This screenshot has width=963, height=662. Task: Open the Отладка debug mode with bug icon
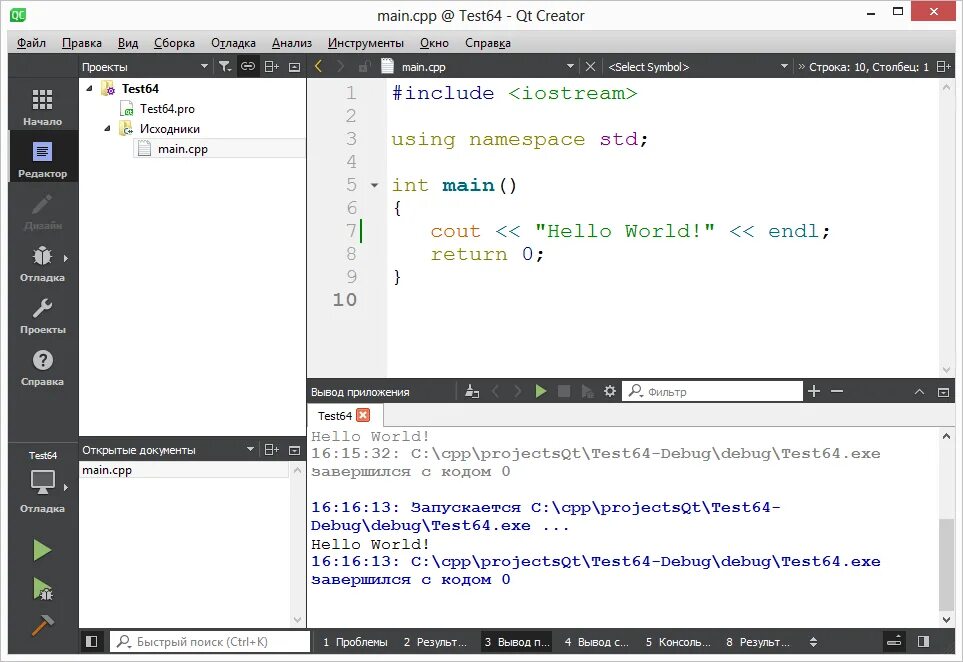pyautogui.click(x=42, y=263)
